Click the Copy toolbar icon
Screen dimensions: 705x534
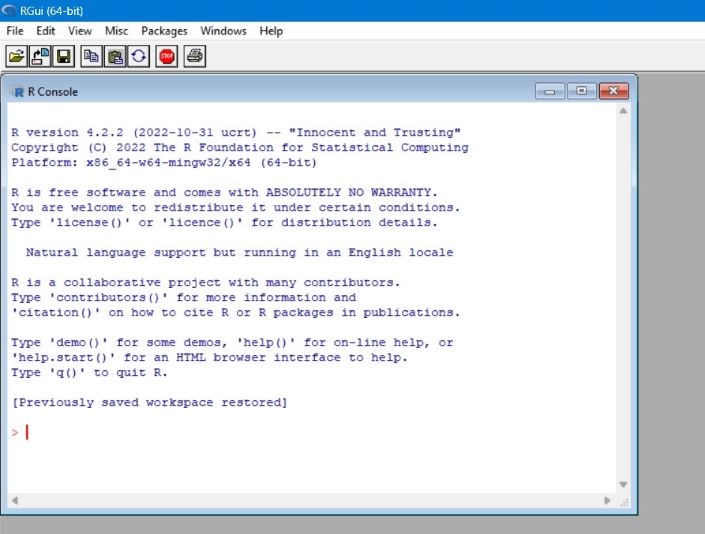click(x=91, y=57)
